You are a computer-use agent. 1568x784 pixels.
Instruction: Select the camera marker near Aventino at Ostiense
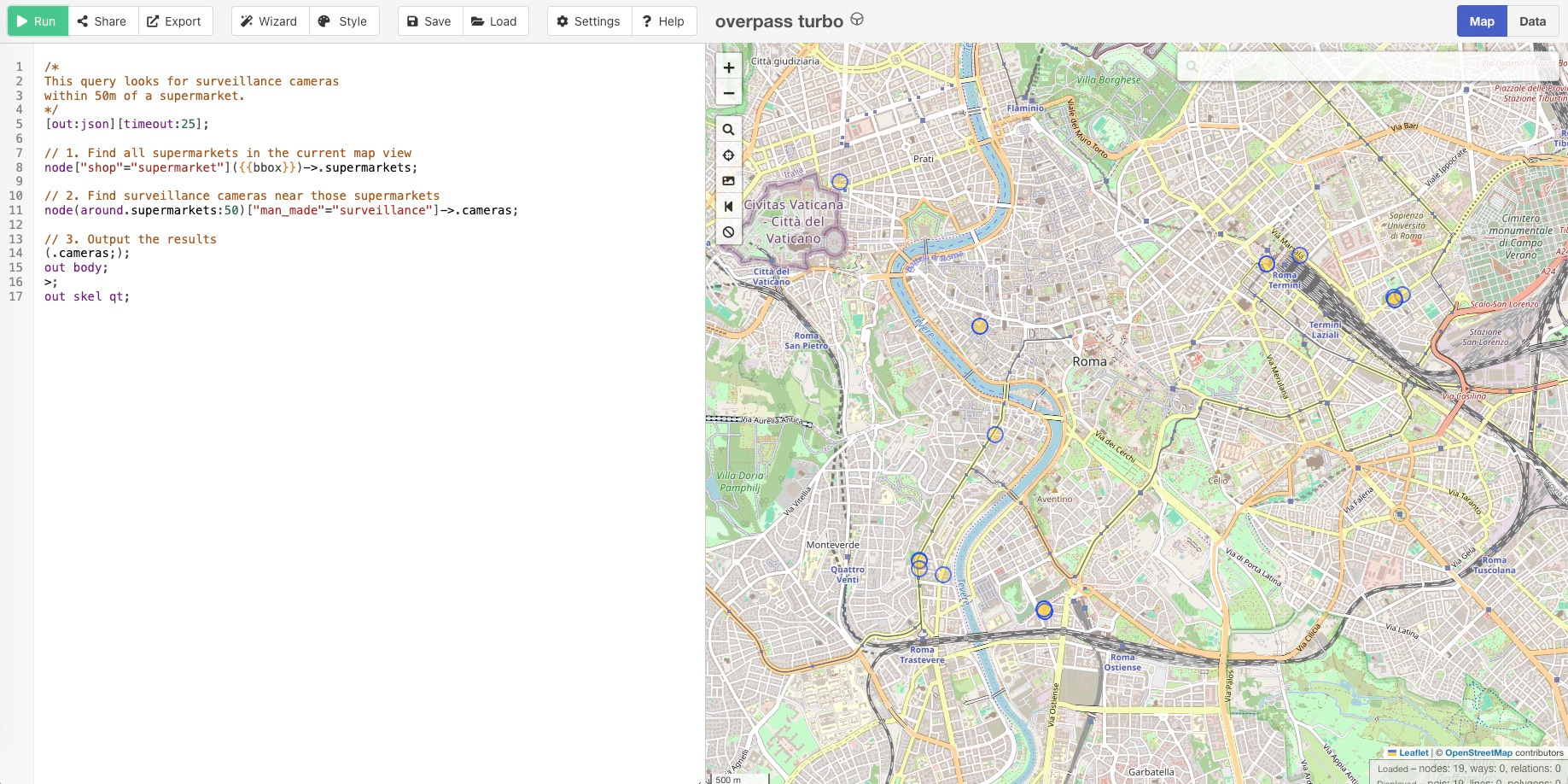click(1044, 610)
